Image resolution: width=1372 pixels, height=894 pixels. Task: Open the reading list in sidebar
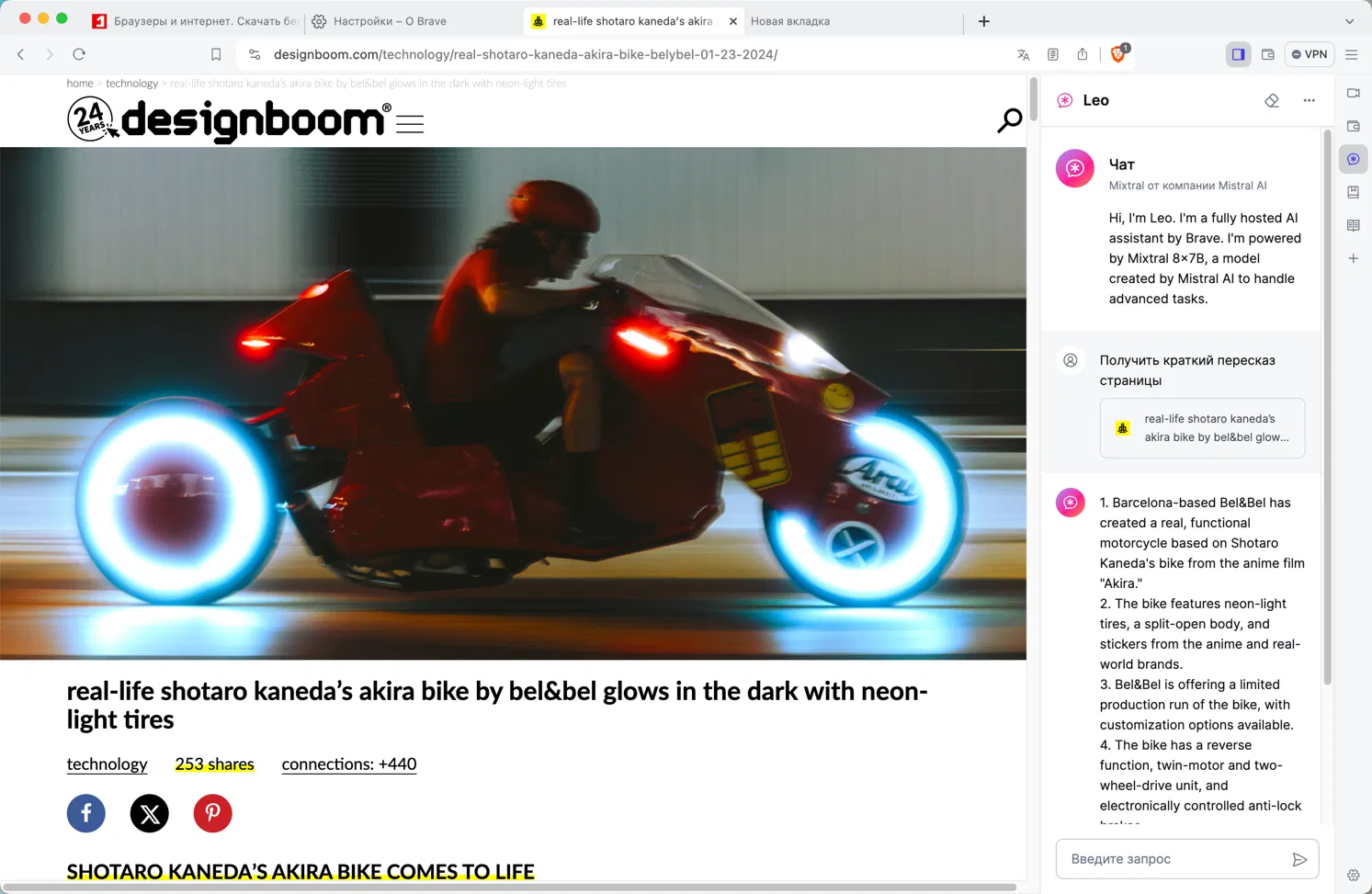coord(1354,225)
